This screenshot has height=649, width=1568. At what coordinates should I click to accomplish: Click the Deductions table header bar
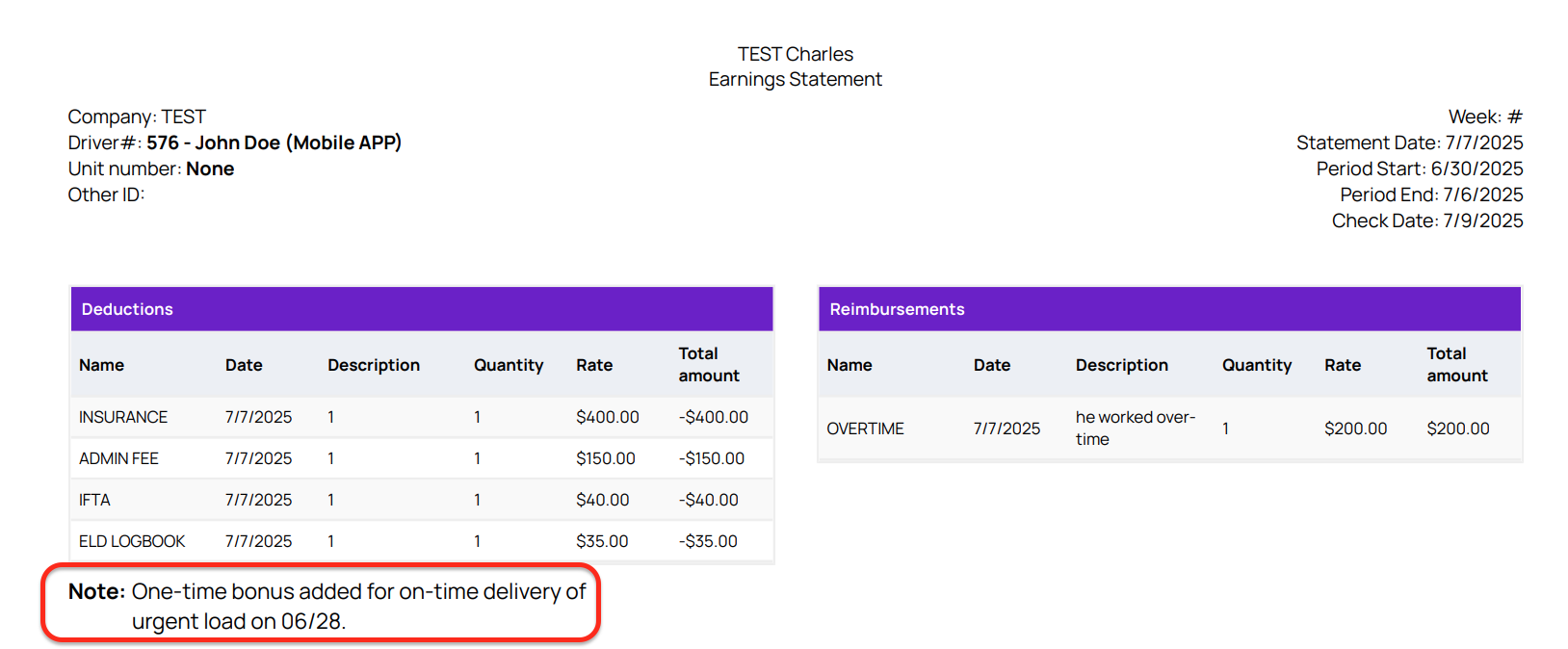421,309
